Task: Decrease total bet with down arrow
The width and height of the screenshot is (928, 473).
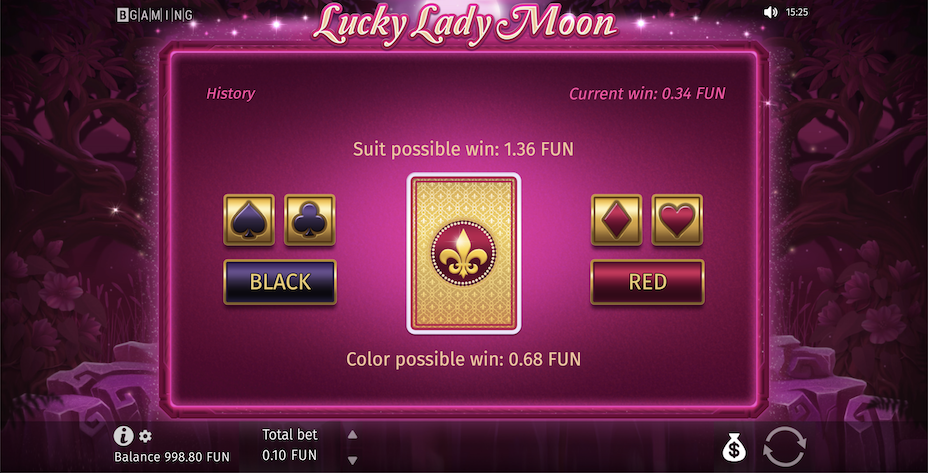Action: [352, 460]
